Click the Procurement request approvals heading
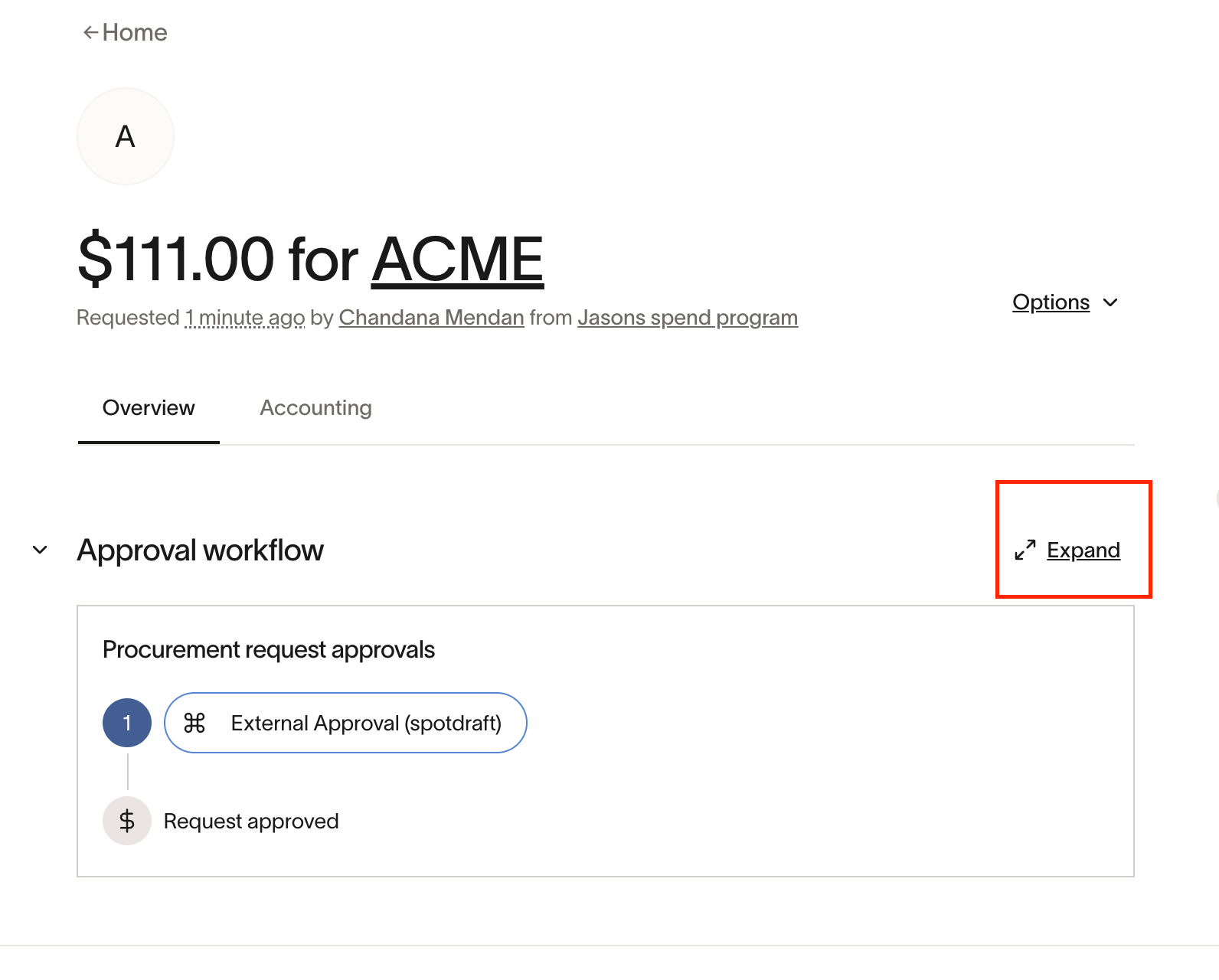The width and height of the screenshot is (1219, 980). 269,649
